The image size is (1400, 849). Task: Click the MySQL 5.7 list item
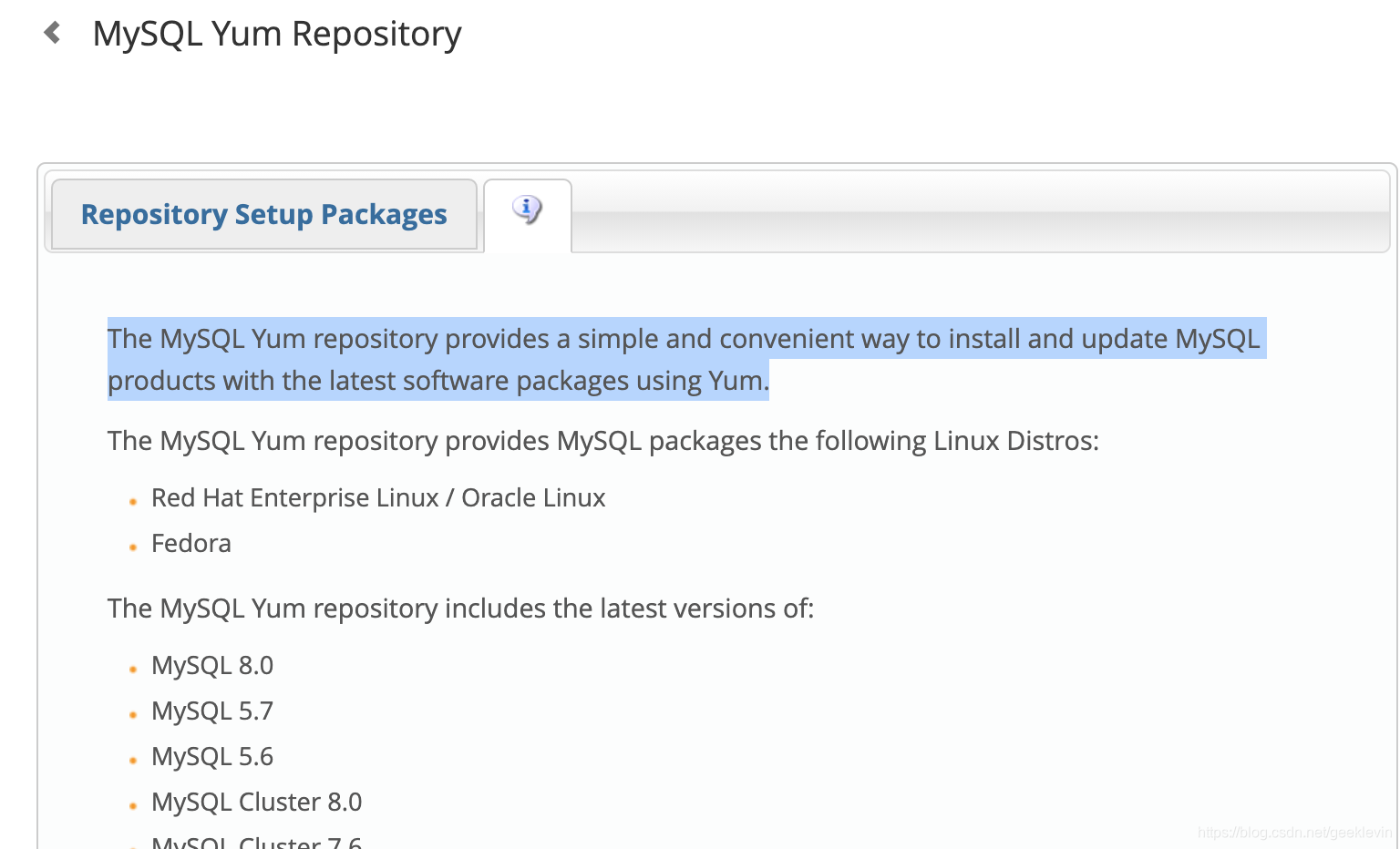tap(212, 711)
